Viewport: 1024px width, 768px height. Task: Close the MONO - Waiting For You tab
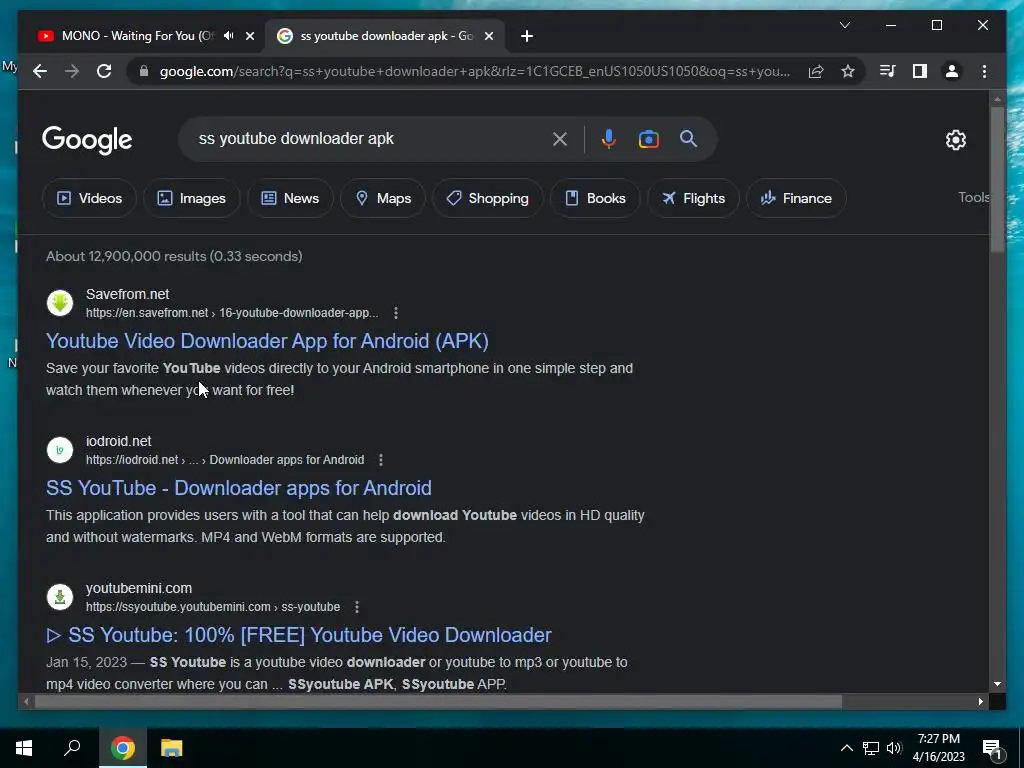coord(249,36)
